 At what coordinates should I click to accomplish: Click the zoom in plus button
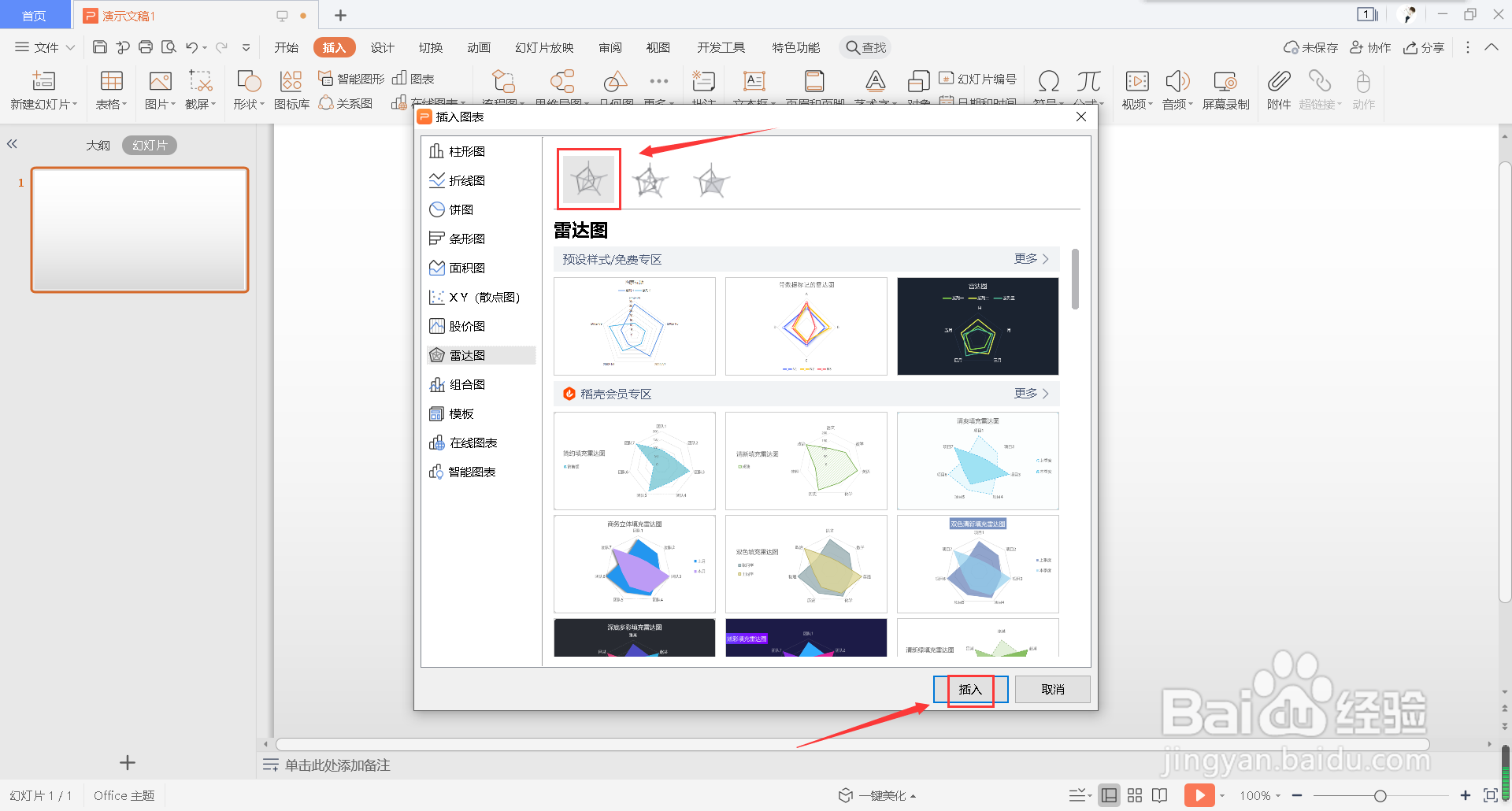[x=1466, y=795]
